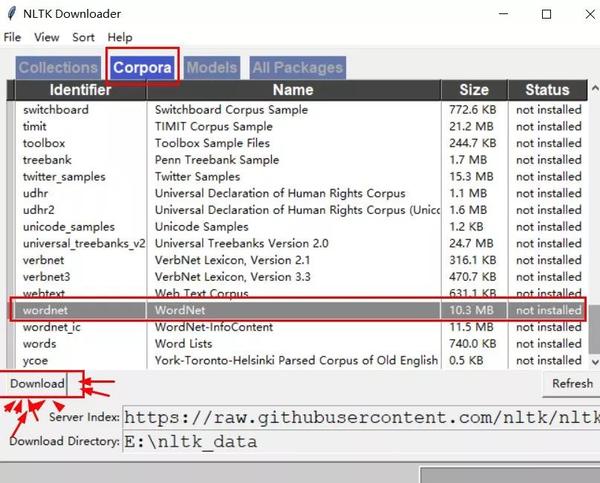This screenshot has width=600, height=483.
Task: Click the 10.3 MB size cell
Action: click(x=471, y=310)
